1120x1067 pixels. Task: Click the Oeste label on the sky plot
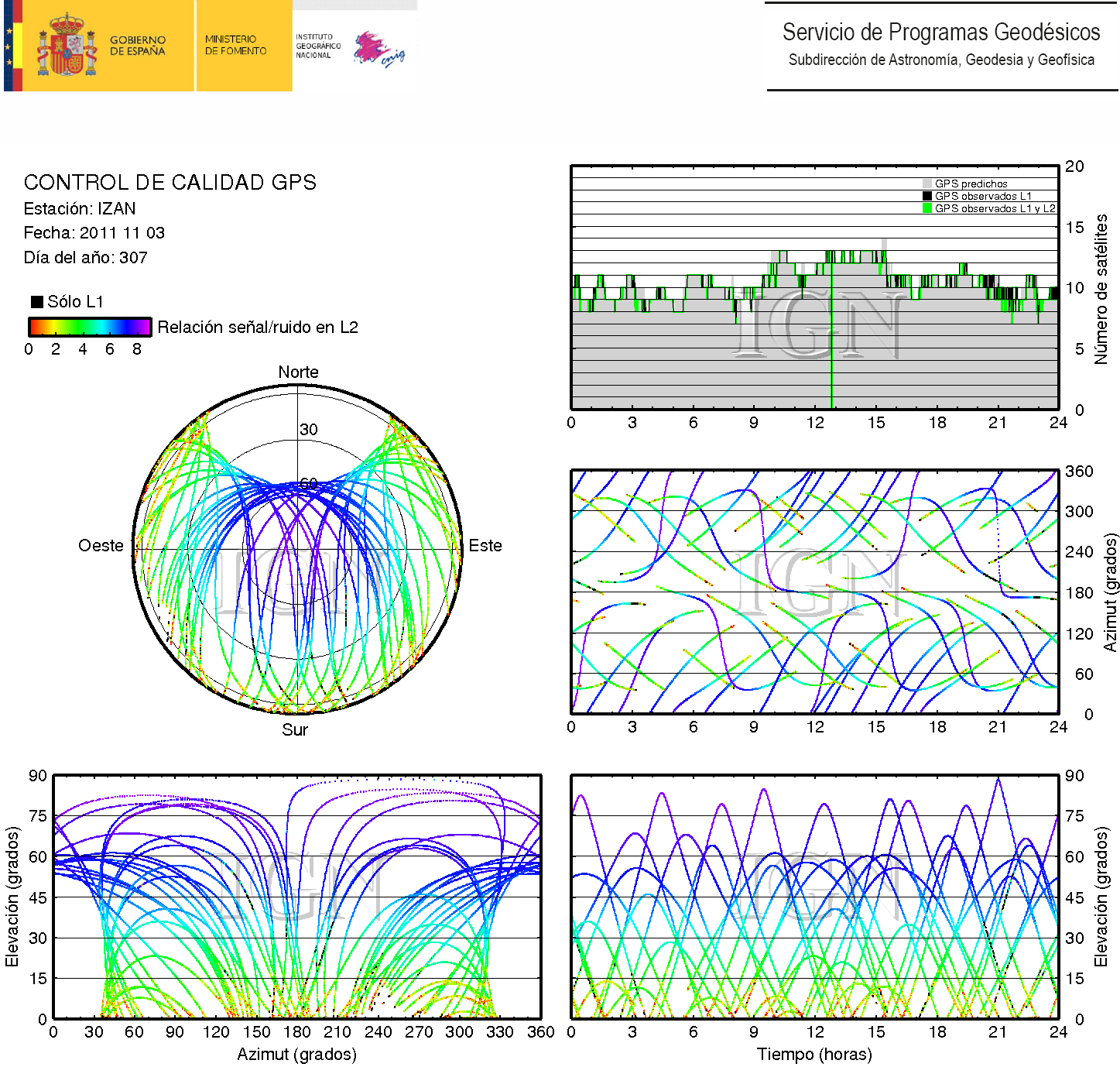[x=101, y=545]
